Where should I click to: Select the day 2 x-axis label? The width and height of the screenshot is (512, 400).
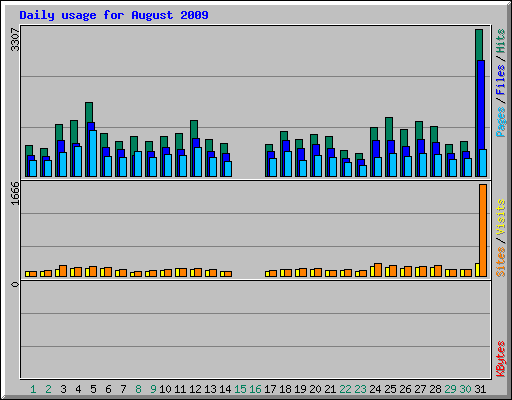[x=48, y=389]
